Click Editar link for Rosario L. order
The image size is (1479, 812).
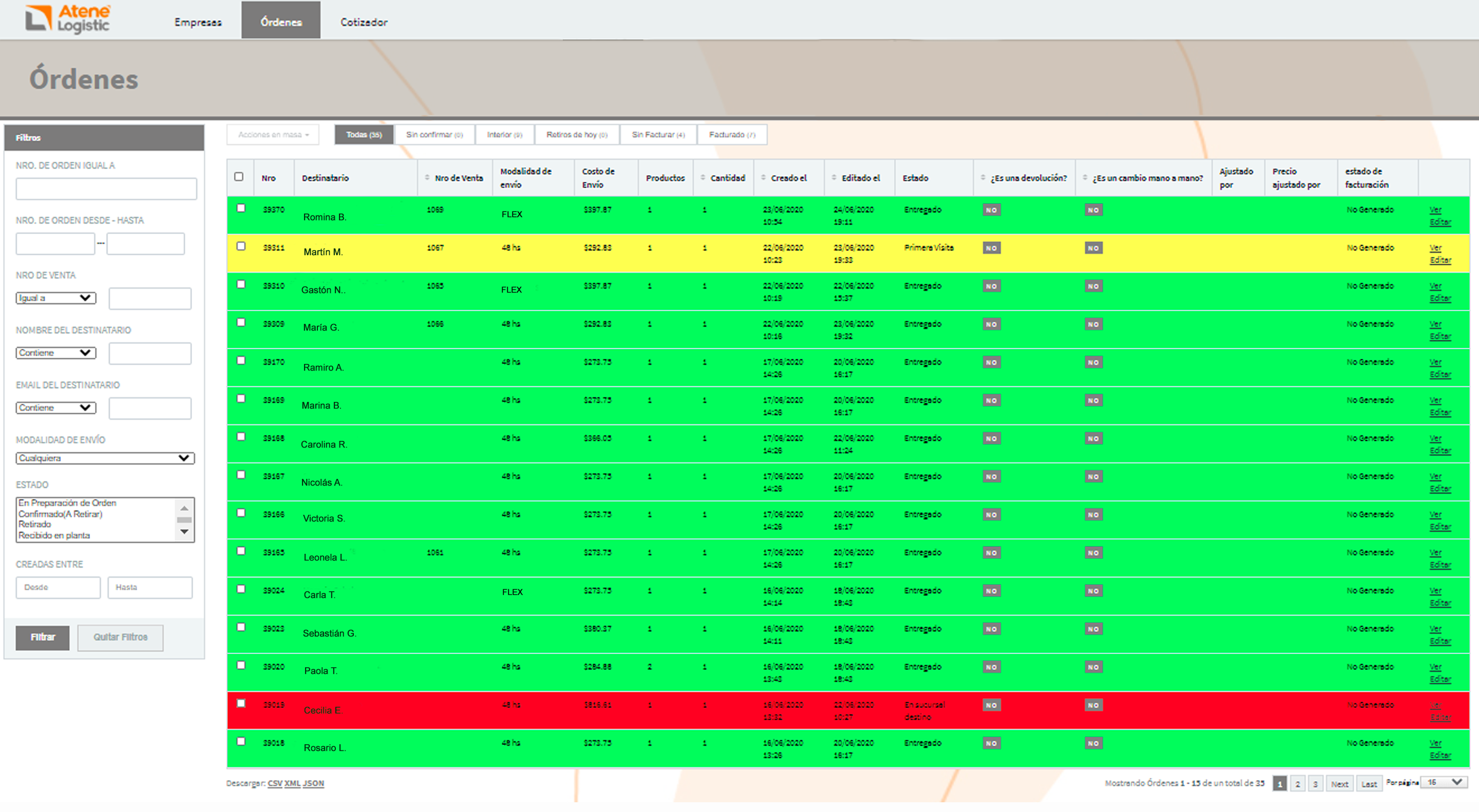[x=1440, y=755]
